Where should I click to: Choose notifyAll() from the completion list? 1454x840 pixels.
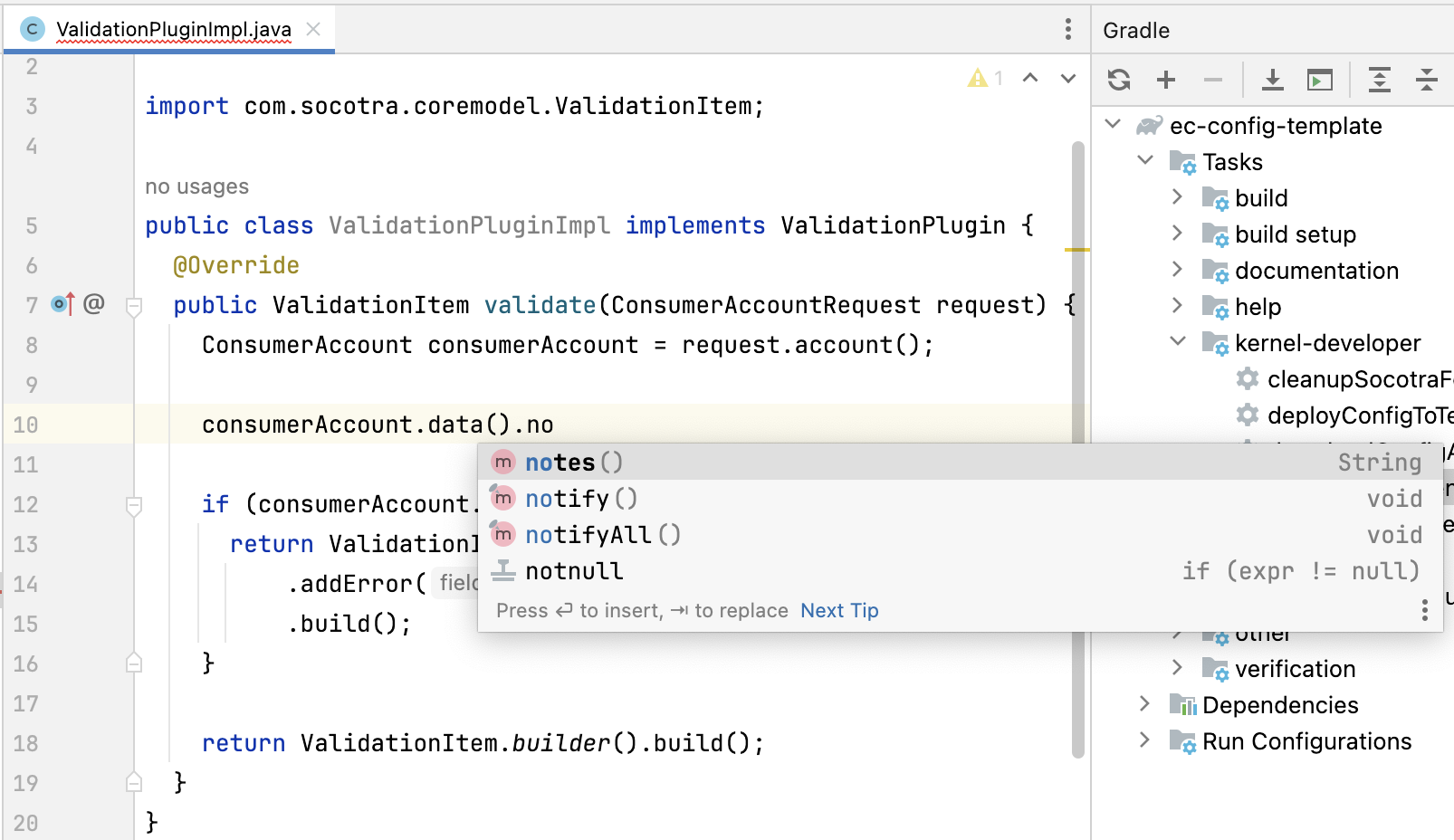pos(960,535)
